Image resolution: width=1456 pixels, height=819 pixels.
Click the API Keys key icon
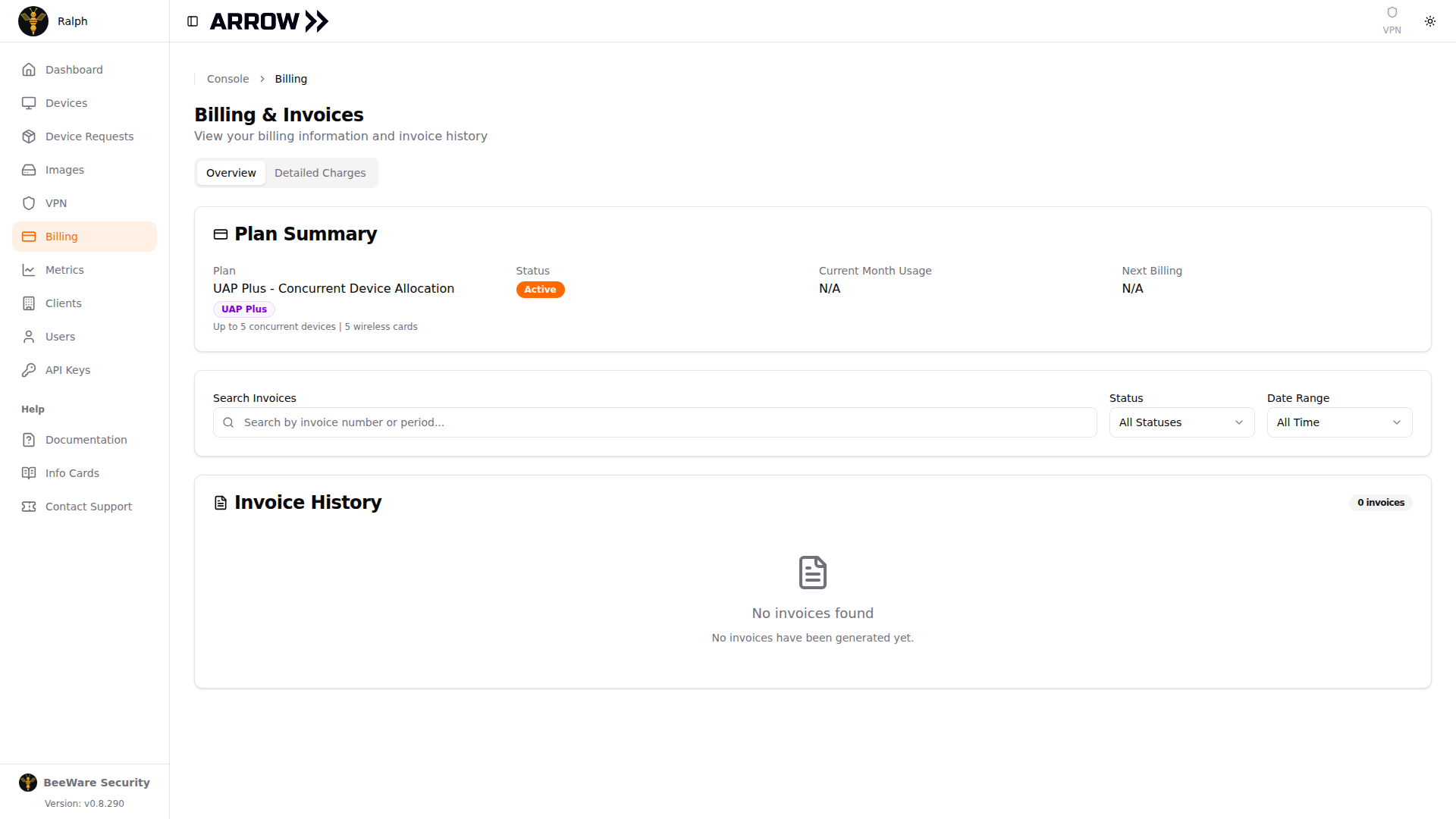[29, 370]
